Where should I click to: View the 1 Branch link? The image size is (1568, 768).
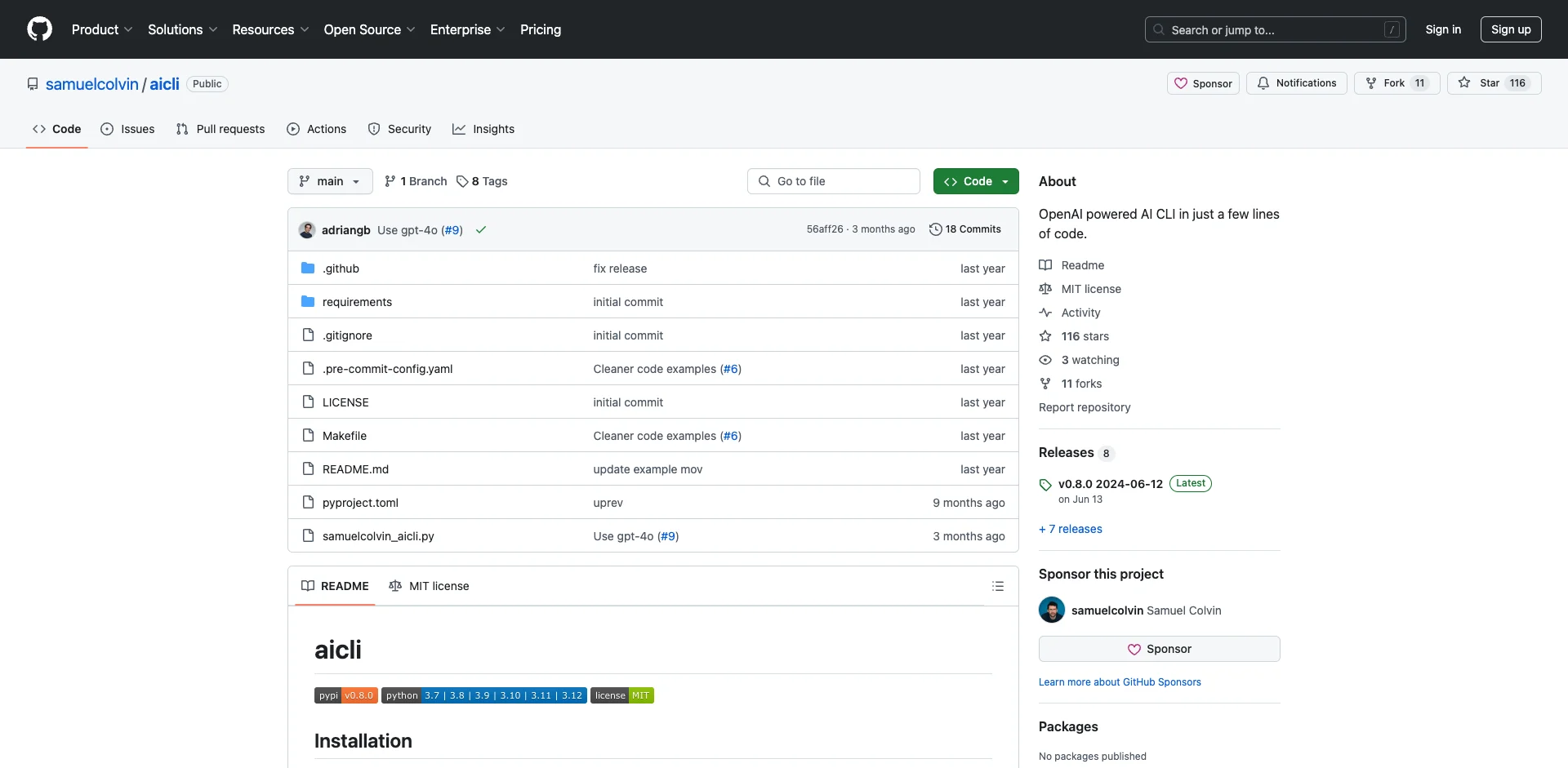pos(416,181)
